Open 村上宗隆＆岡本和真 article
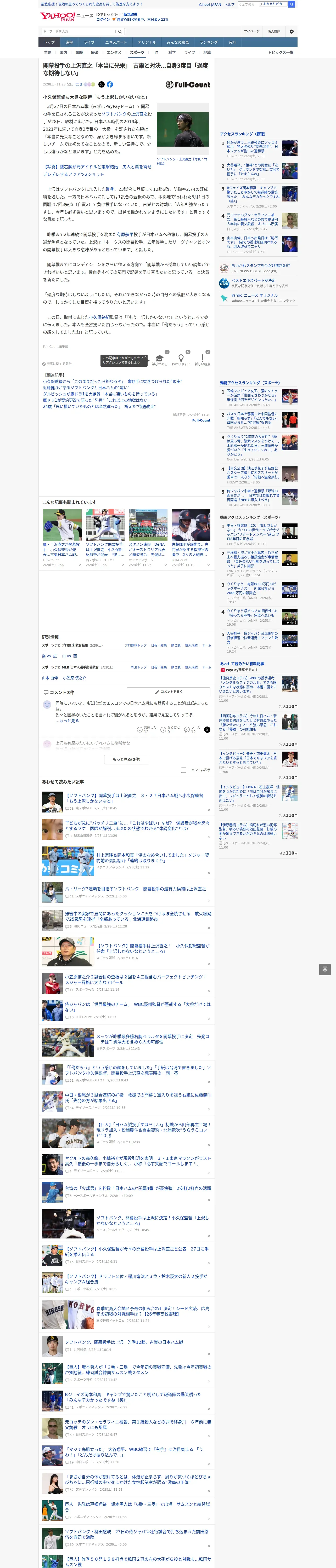The height and width of the screenshot is (1568, 336). coord(153,858)
